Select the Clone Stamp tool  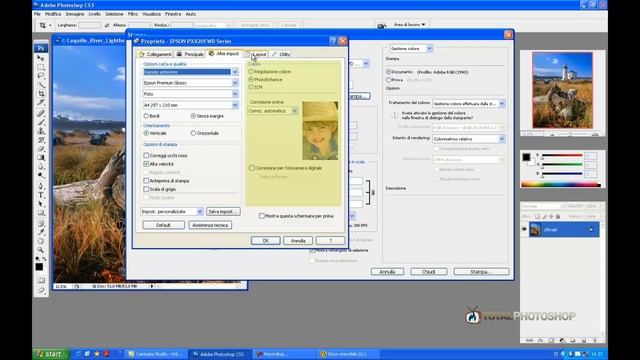pos(41,131)
